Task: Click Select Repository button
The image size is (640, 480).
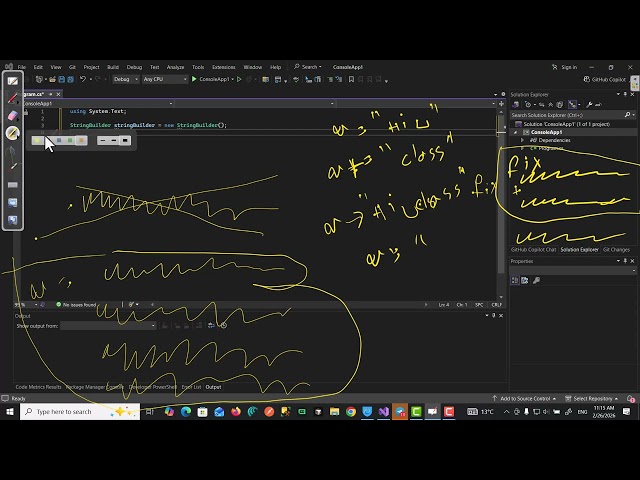Action: tap(592, 398)
